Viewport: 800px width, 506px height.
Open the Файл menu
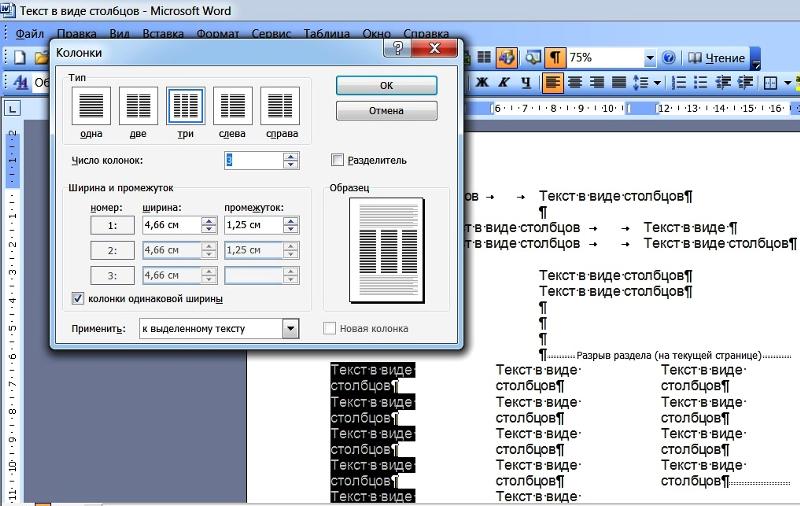[x=30, y=34]
